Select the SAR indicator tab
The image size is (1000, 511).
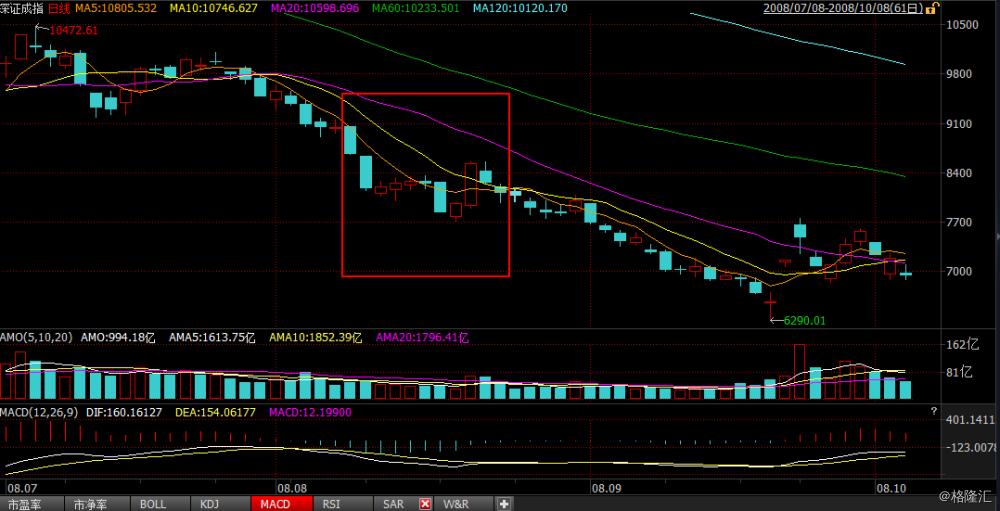tap(393, 504)
